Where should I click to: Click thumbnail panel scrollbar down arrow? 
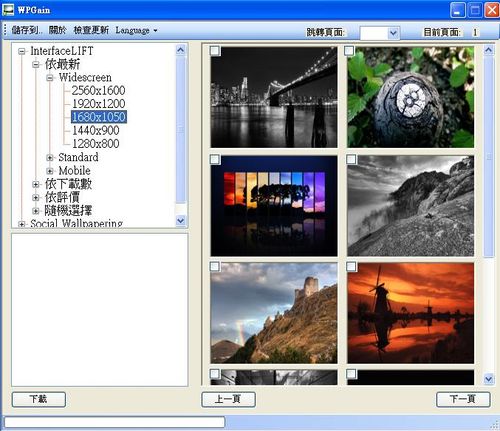(489, 379)
